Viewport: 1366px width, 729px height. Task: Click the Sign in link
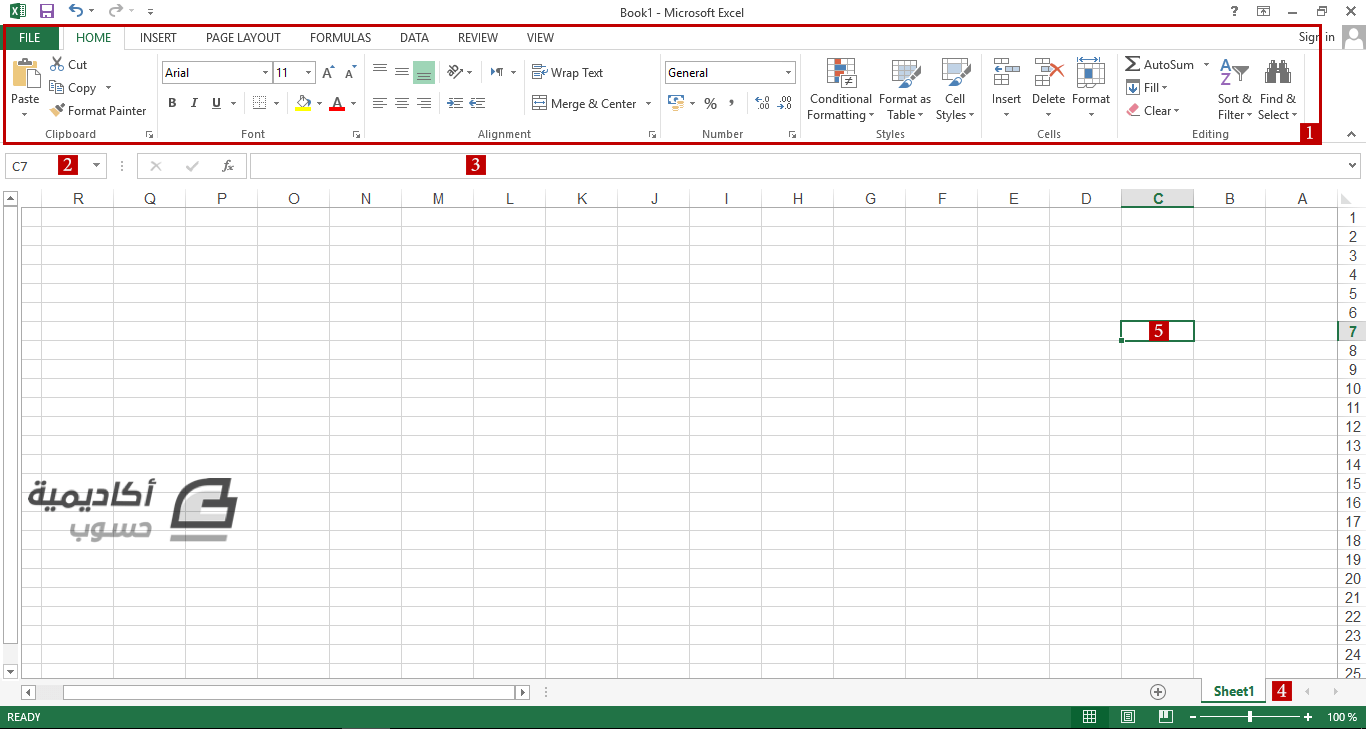point(1317,37)
